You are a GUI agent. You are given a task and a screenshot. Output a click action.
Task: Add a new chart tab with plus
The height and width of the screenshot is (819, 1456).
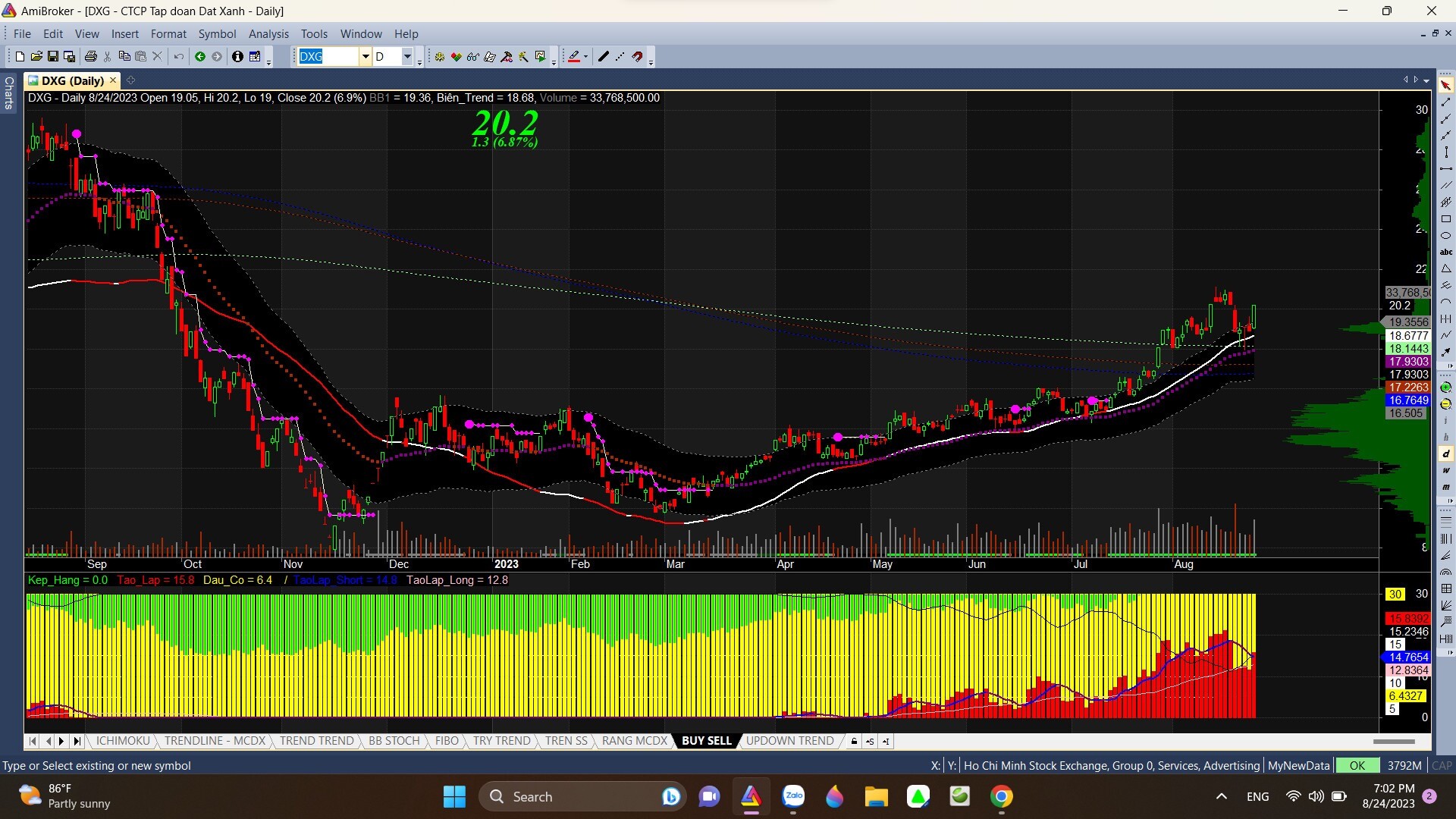pyautogui.click(x=130, y=80)
